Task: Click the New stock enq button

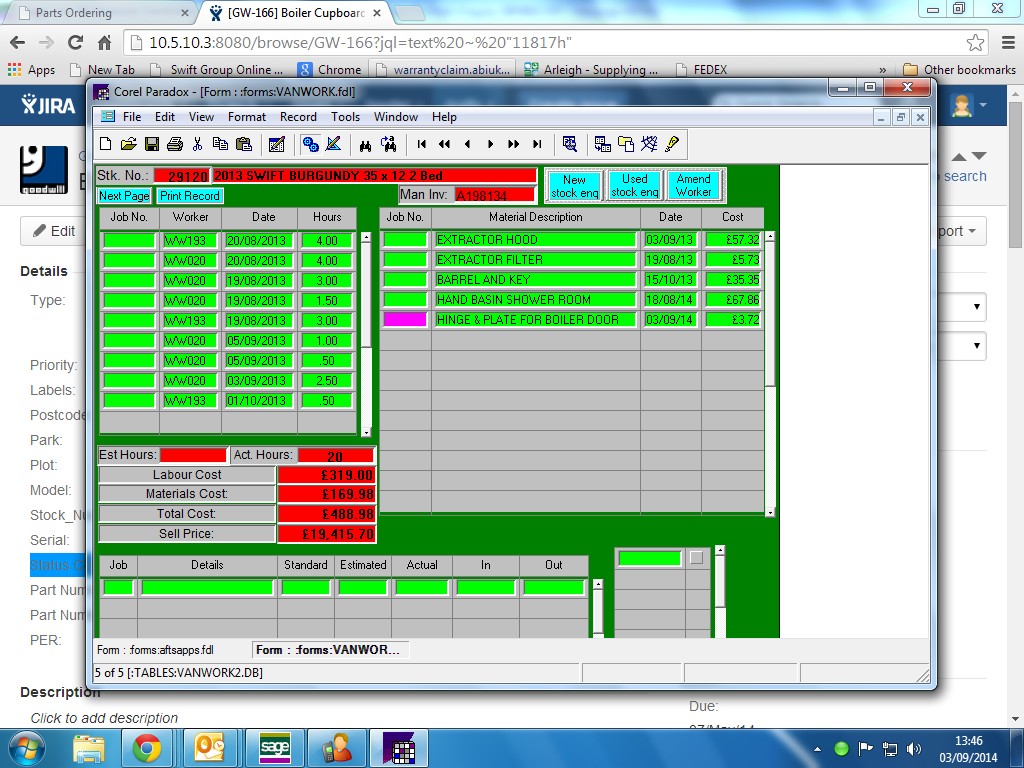Action: pos(574,186)
